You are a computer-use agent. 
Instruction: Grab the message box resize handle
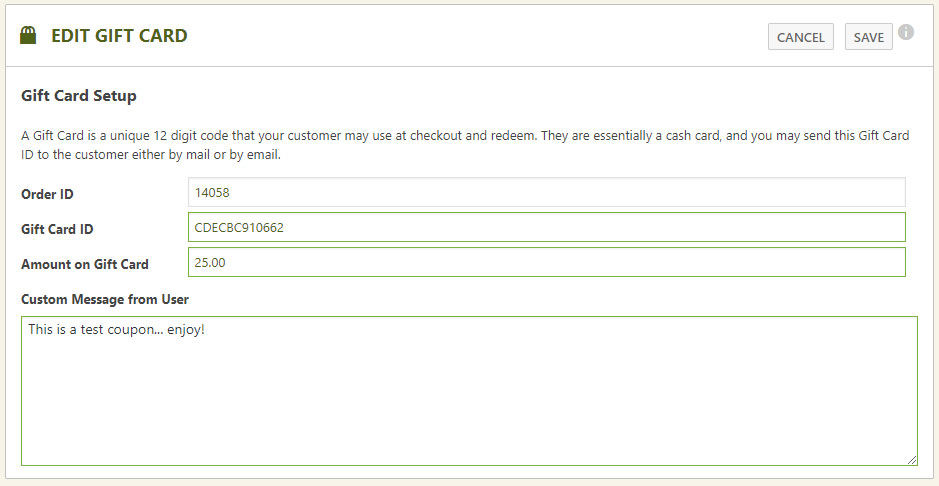click(911, 459)
